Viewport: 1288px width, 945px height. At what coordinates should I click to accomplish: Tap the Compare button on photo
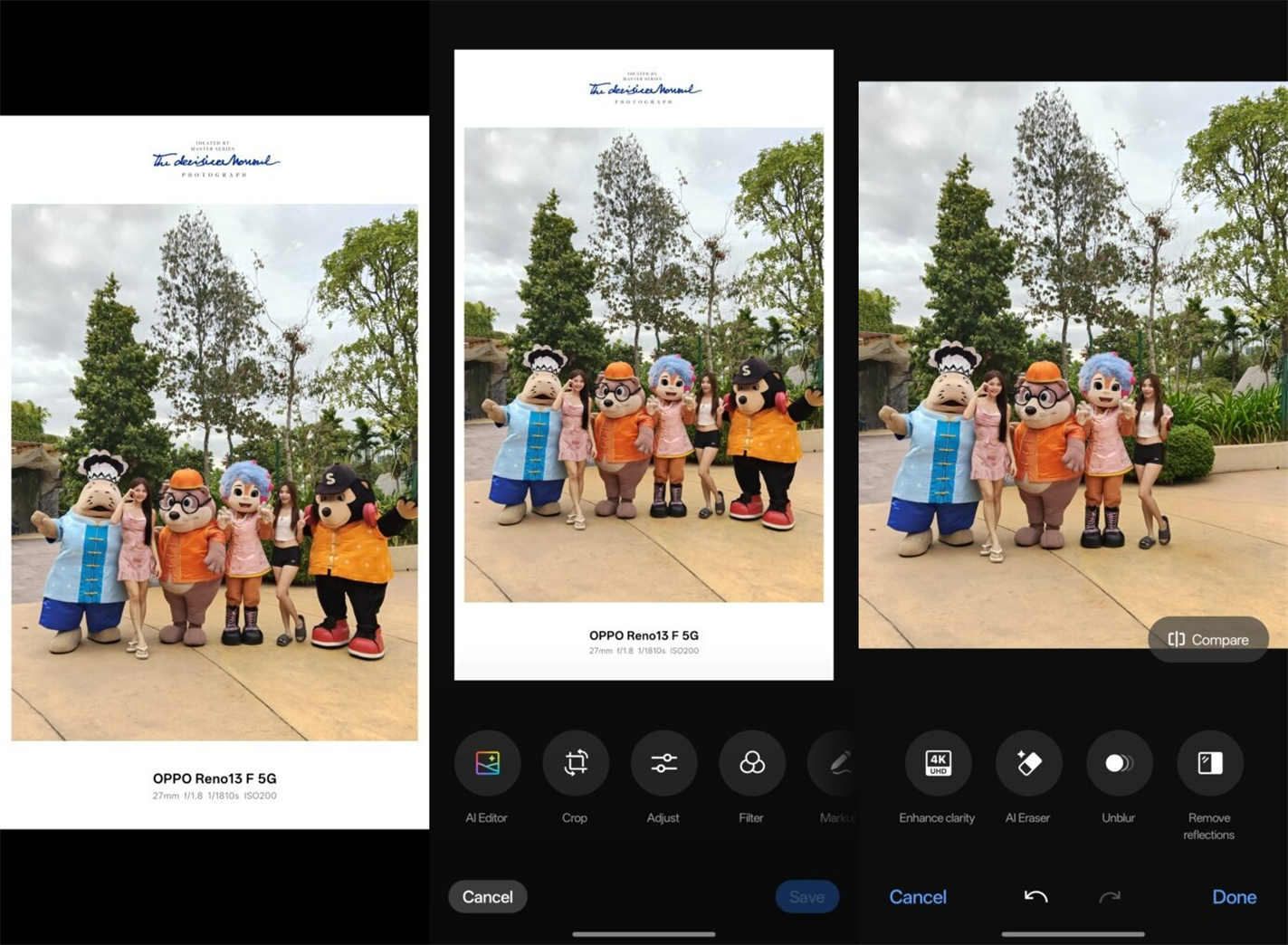(x=1208, y=639)
